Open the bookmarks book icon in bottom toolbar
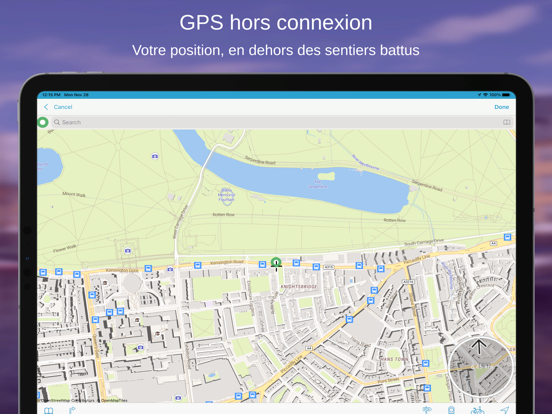The image size is (552, 414). pyautogui.click(x=49, y=410)
